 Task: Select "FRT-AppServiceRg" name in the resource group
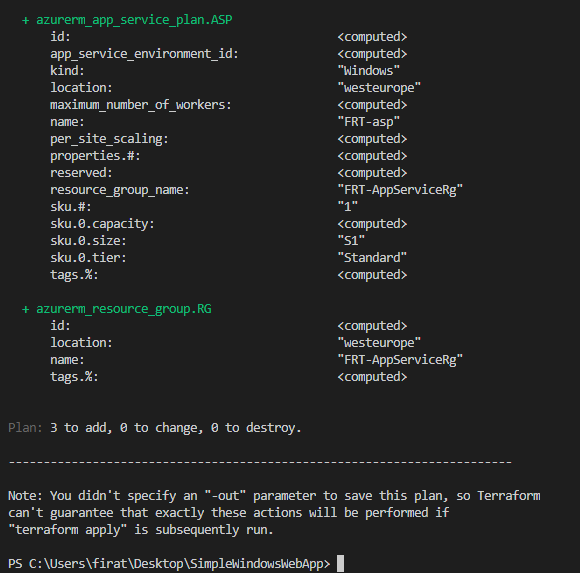tap(400, 360)
